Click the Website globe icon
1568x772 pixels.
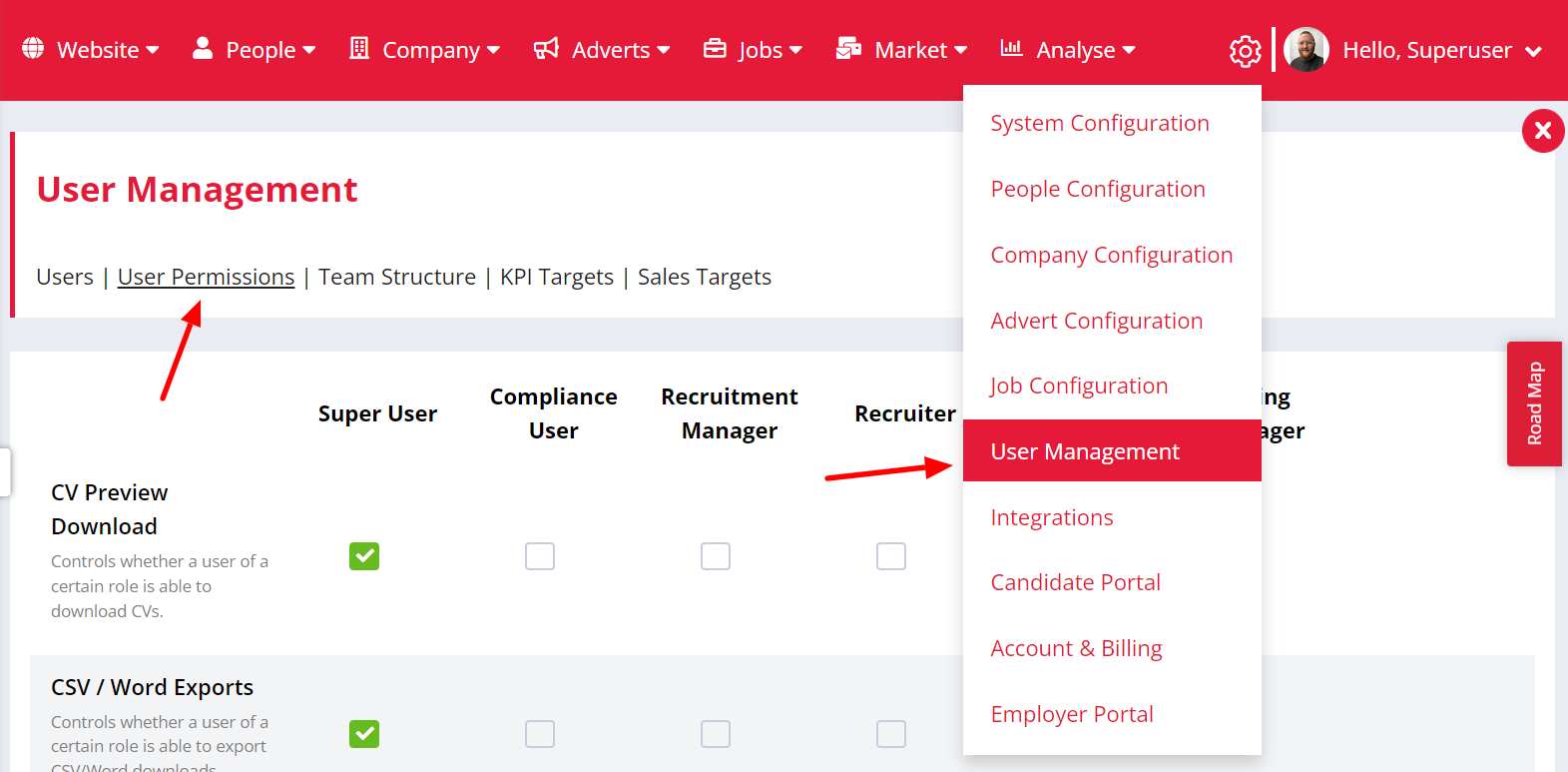click(34, 49)
